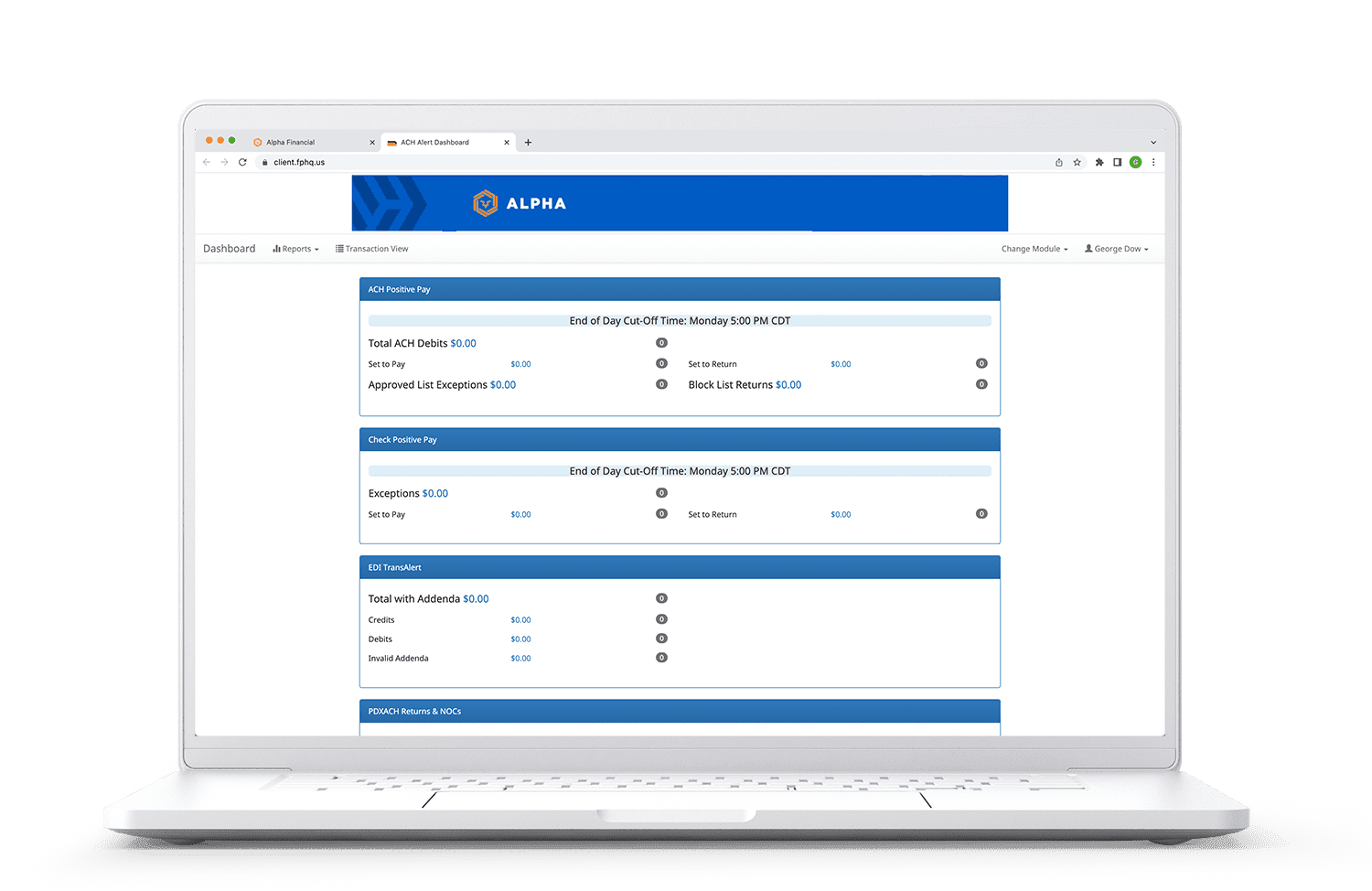Reload the page with refresh icon
The width and height of the screenshot is (1372, 891).
point(242,162)
